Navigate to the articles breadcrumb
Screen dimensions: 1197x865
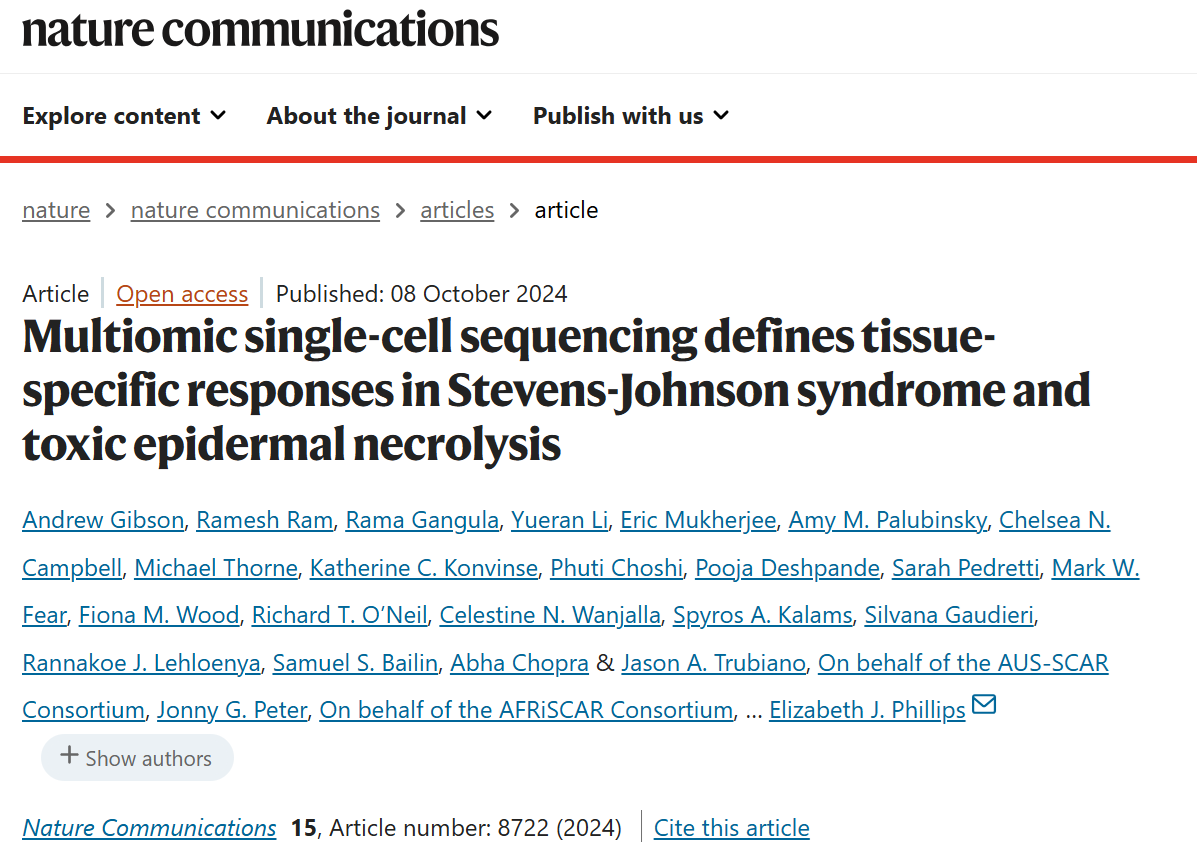pyautogui.click(x=457, y=210)
